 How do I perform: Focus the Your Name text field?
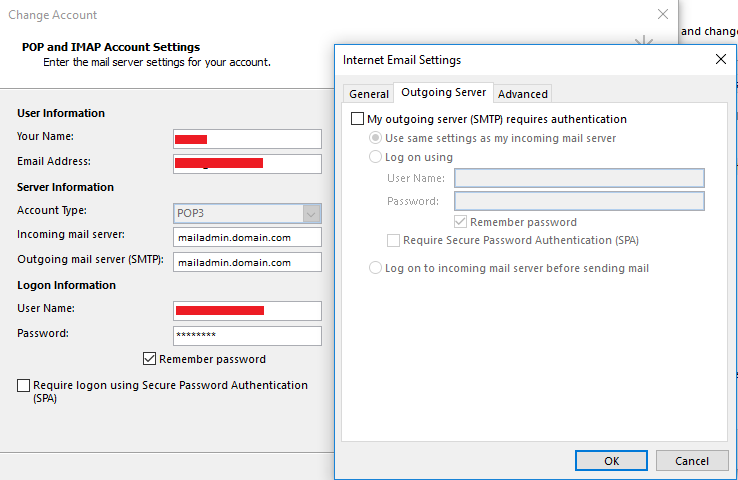(248, 139)
